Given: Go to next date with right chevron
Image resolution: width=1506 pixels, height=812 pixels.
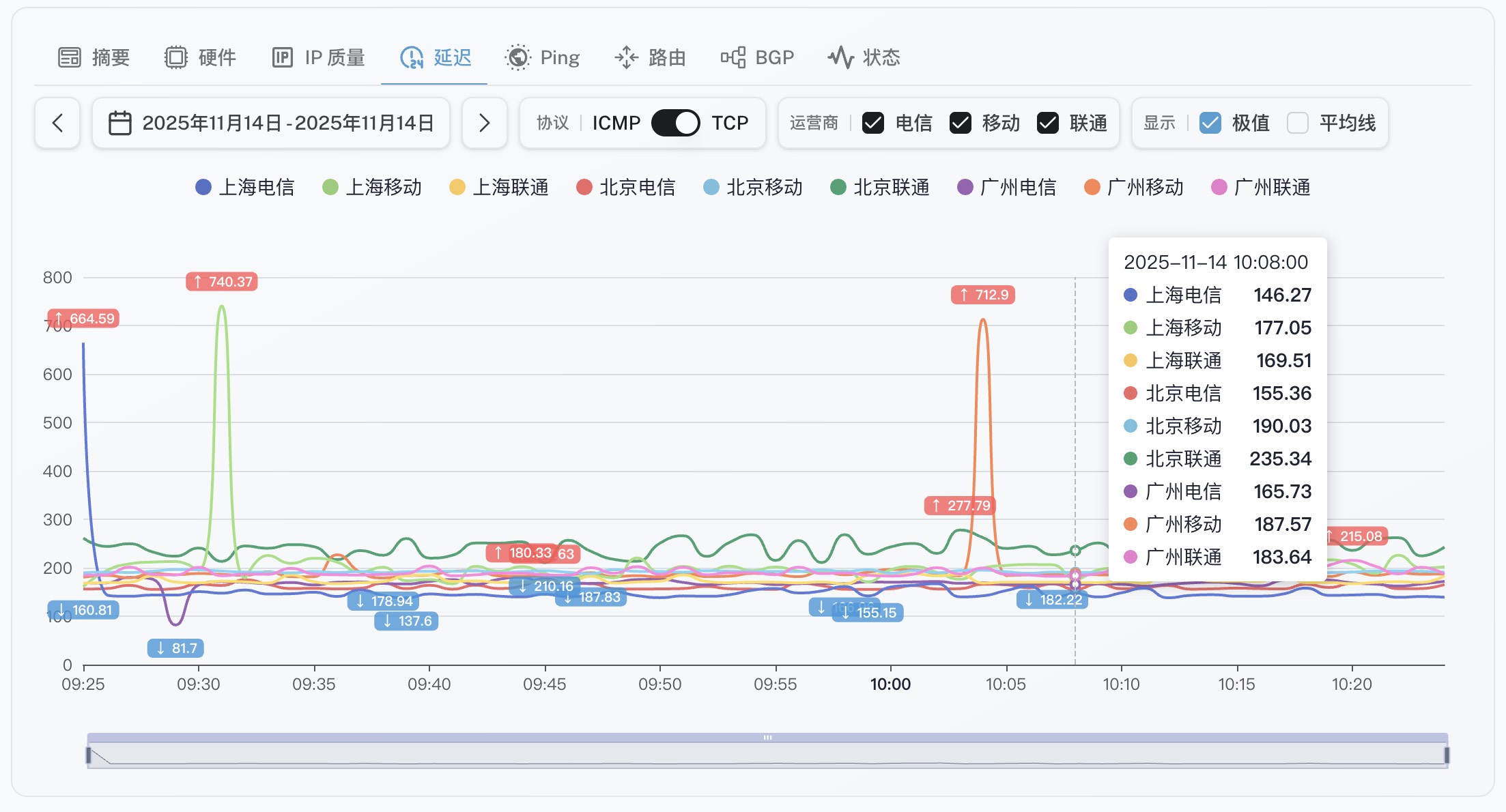Looking at the screenshot, I should coord(484,123).
